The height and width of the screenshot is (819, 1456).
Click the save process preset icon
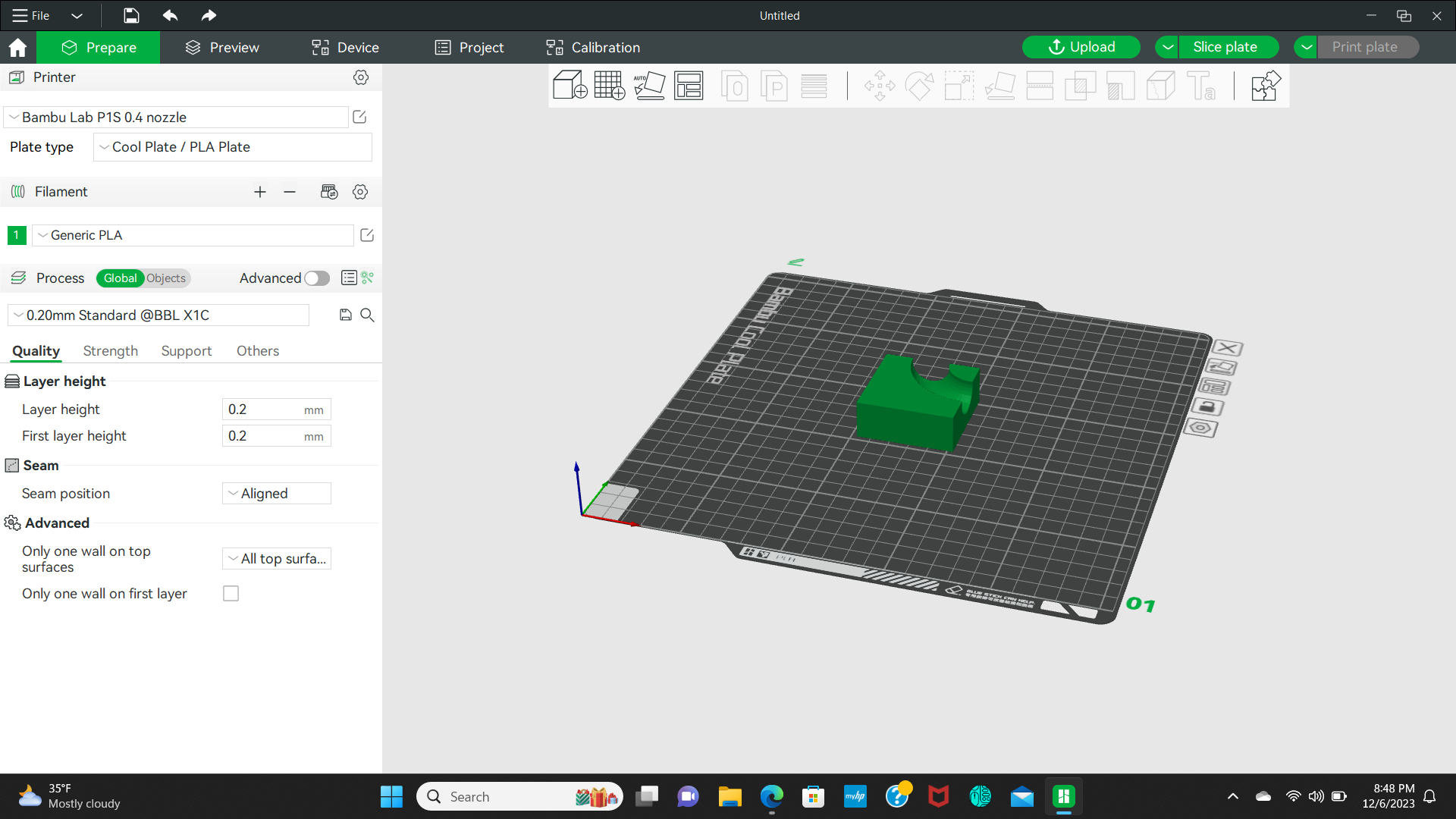(x=346, y=315)
